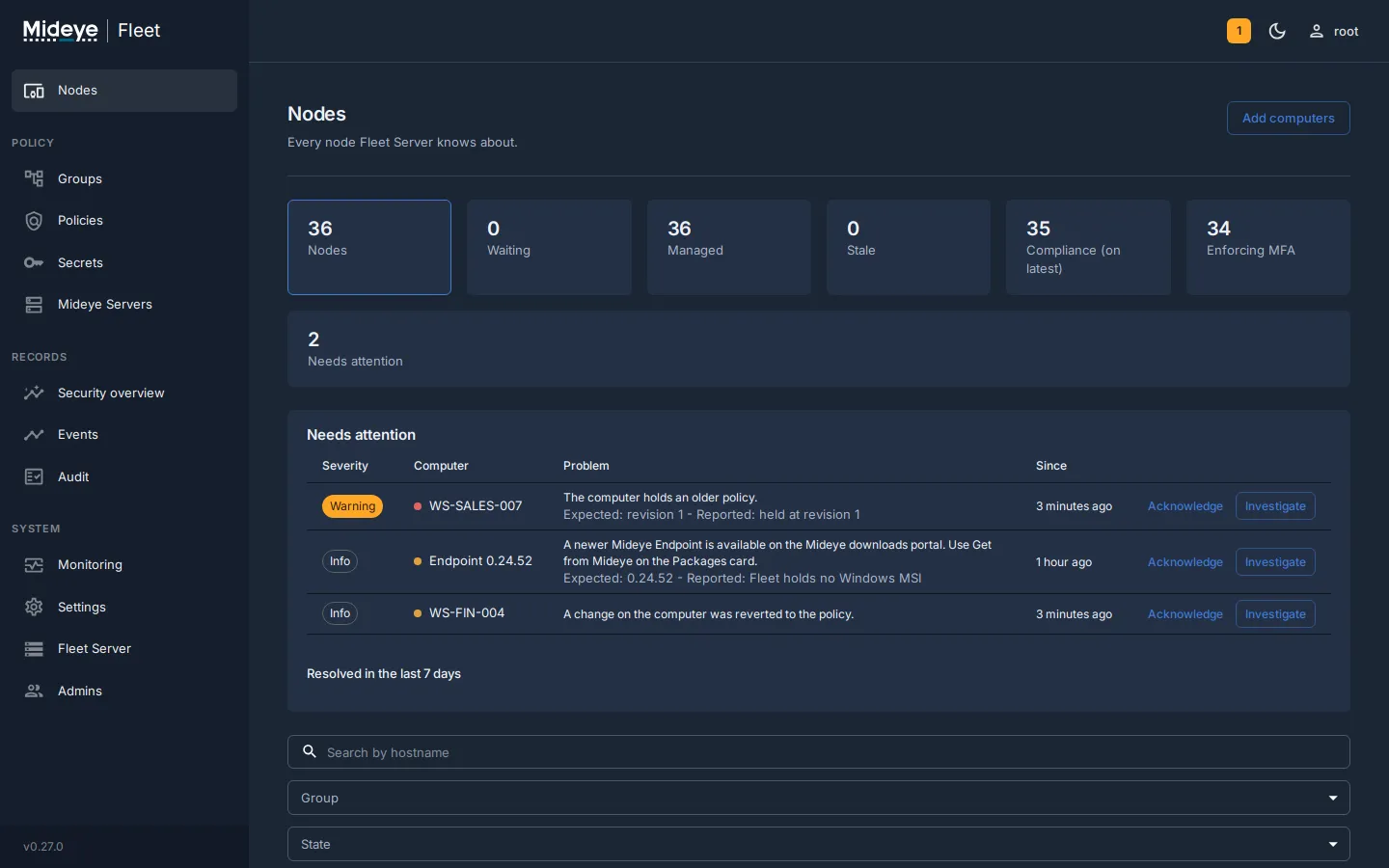This screenshot has height=868, width=1389.
Task: Click the Audit checklist icon
Action: click(34, 476)
